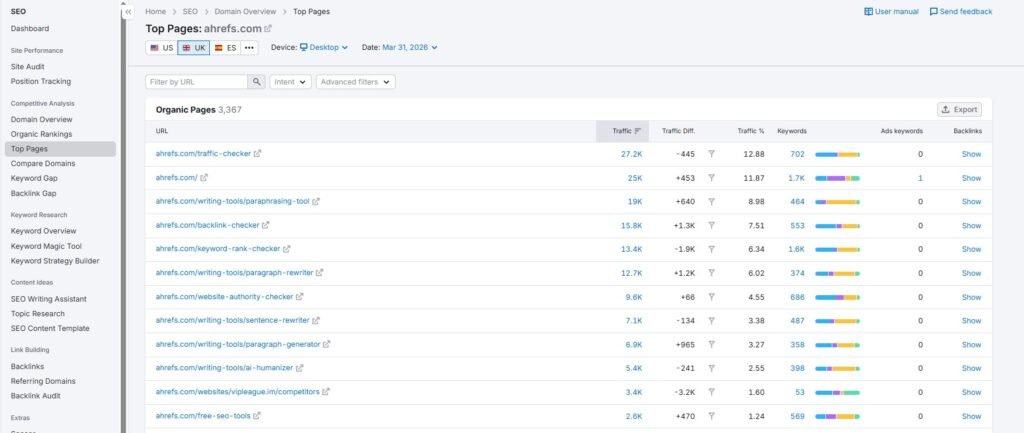Open external link icon for vipleague.im competitors URL
This screenshot has width=1024, height=433.
pyautogui.click(x=326, y=392)
